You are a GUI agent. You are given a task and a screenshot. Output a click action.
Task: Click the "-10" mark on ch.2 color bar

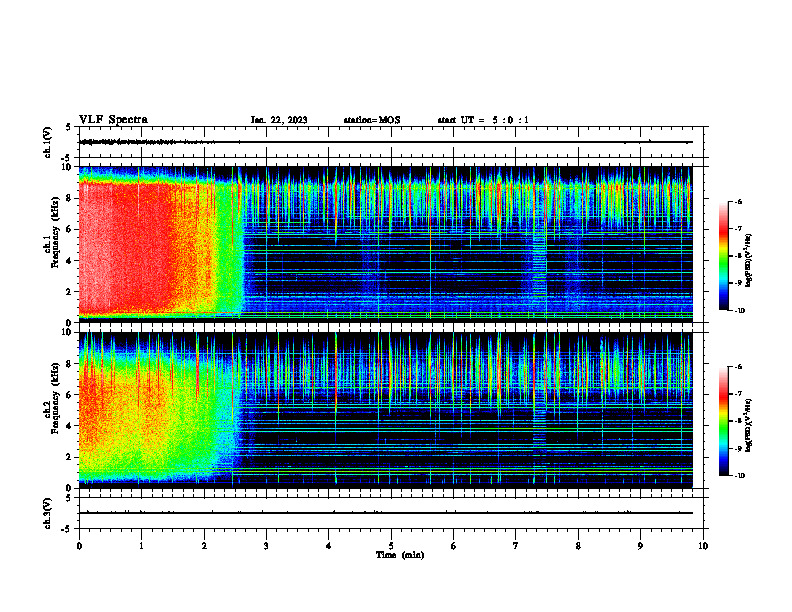tap(740, 476)
